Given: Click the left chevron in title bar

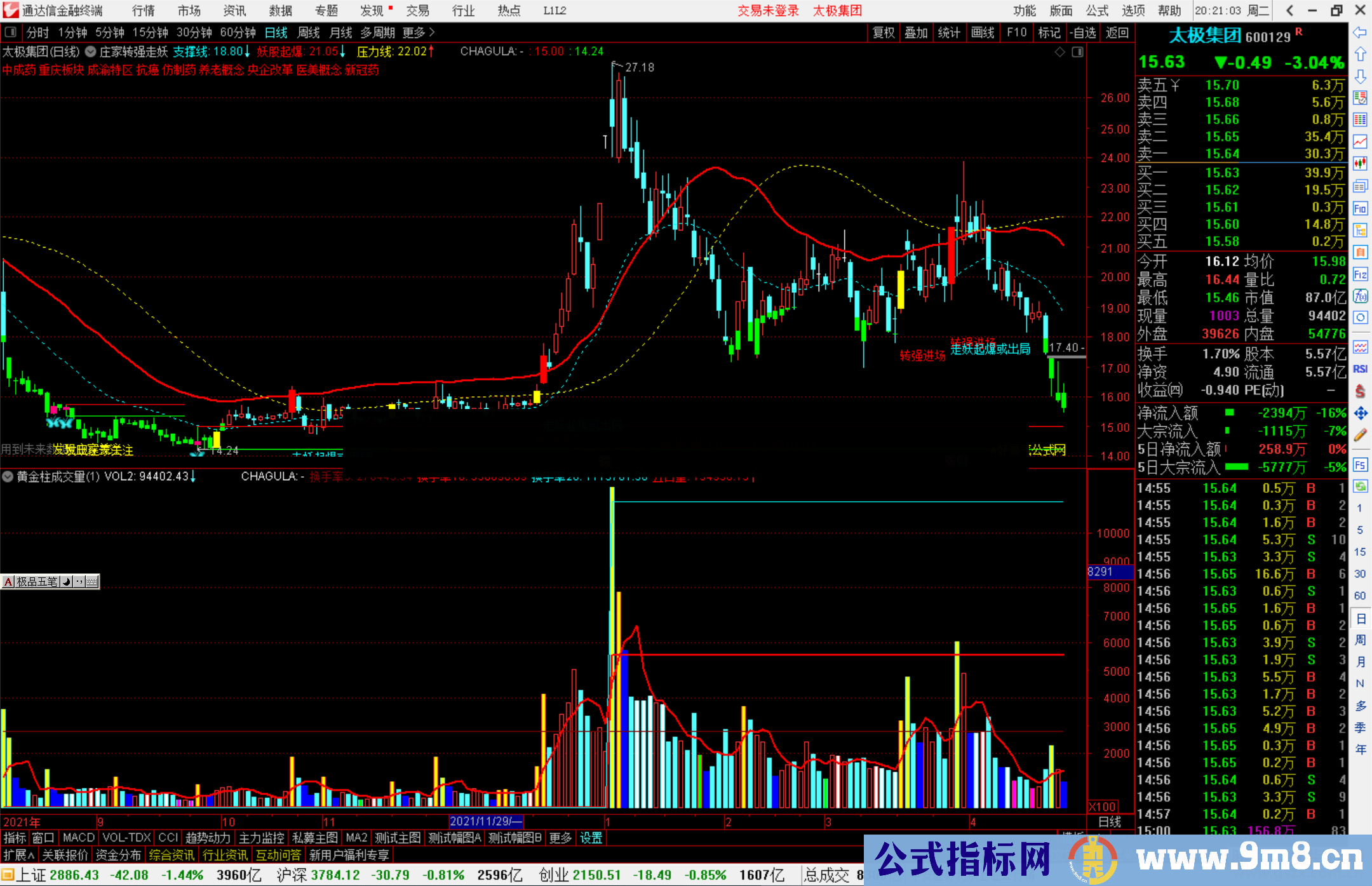Looking at the screenshot, I should pos(1289,11).
